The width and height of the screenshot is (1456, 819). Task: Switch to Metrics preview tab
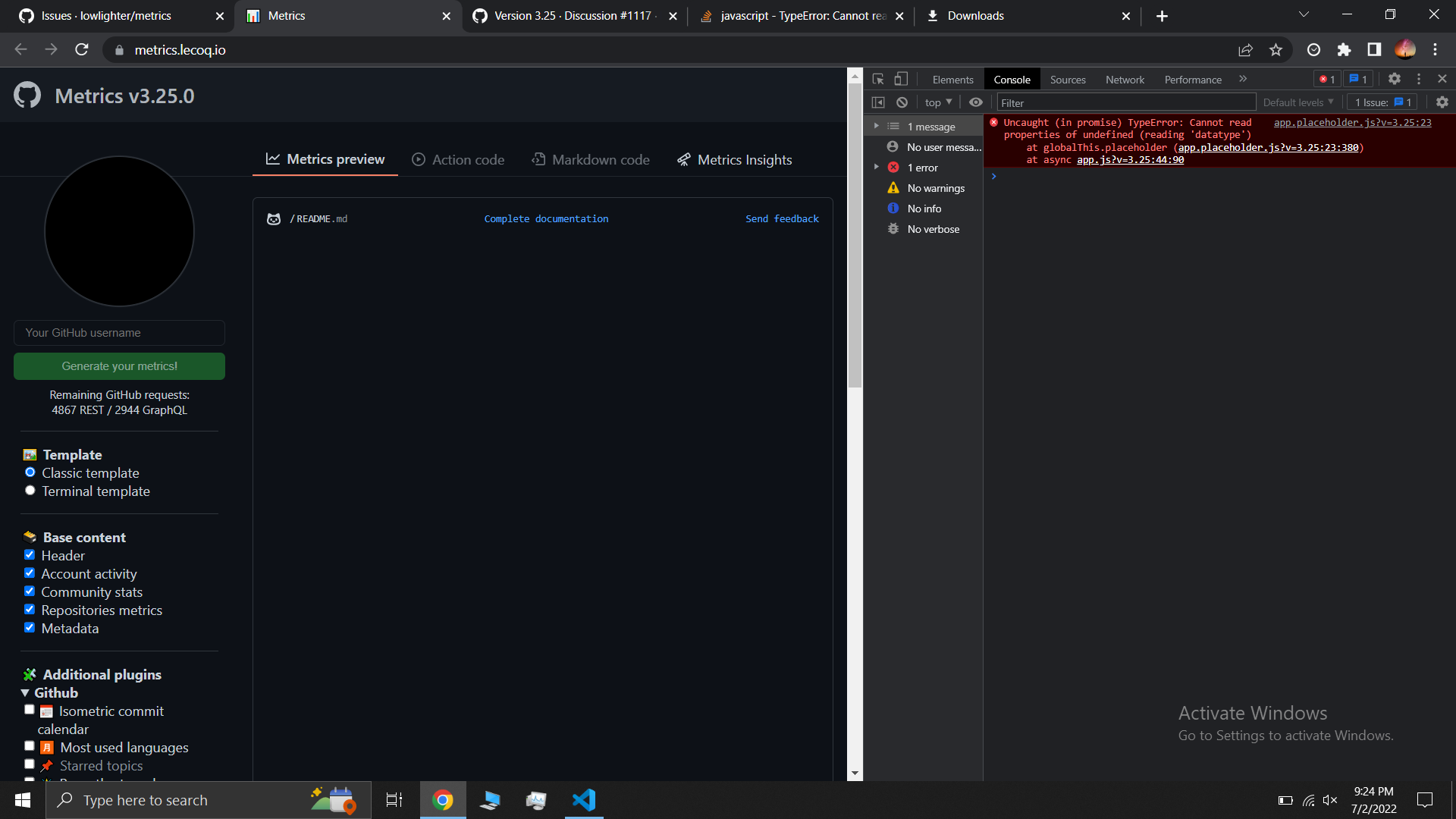pyautogui.click(x=325, y=159)
